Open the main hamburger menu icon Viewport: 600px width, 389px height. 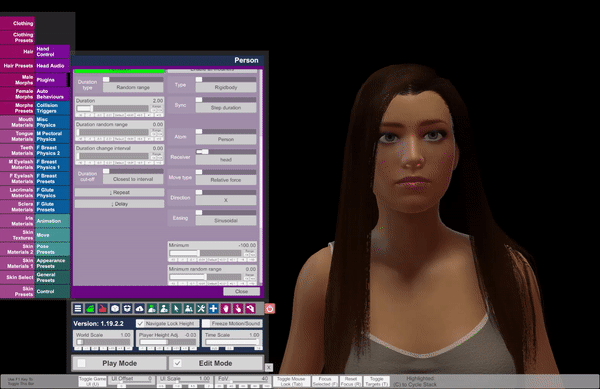pos(78,308)
